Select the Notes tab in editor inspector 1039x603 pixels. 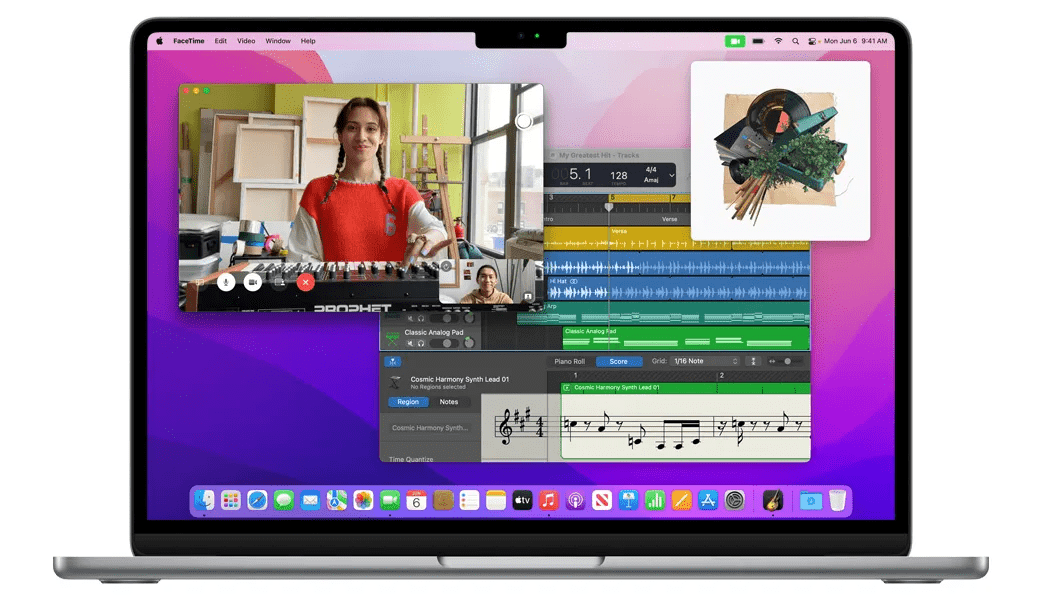449,402
